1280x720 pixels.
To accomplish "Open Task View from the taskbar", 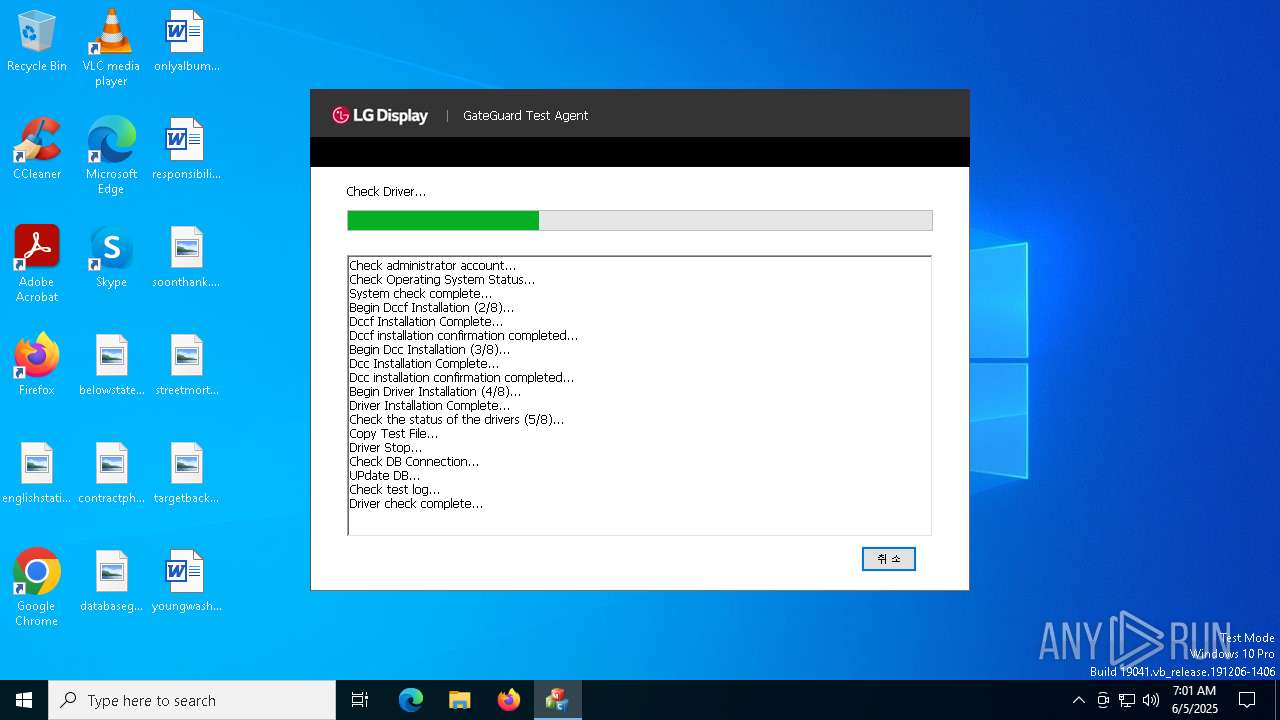I will click(360, 700).
